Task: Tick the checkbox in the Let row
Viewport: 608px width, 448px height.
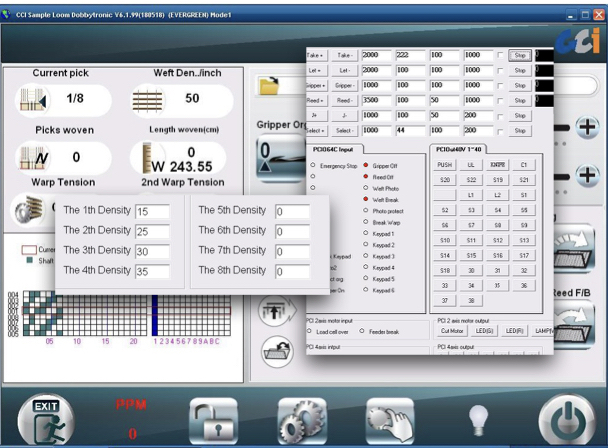Action: [x=500, y=71]
